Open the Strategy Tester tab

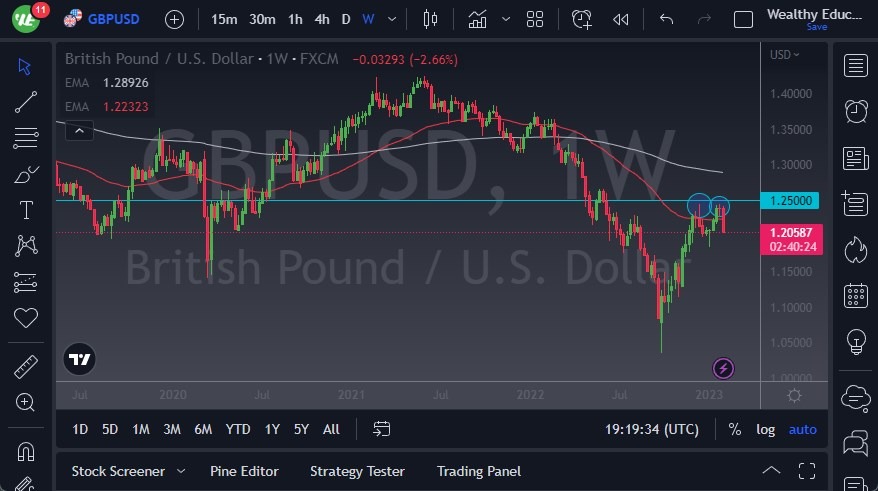(357, 471)
